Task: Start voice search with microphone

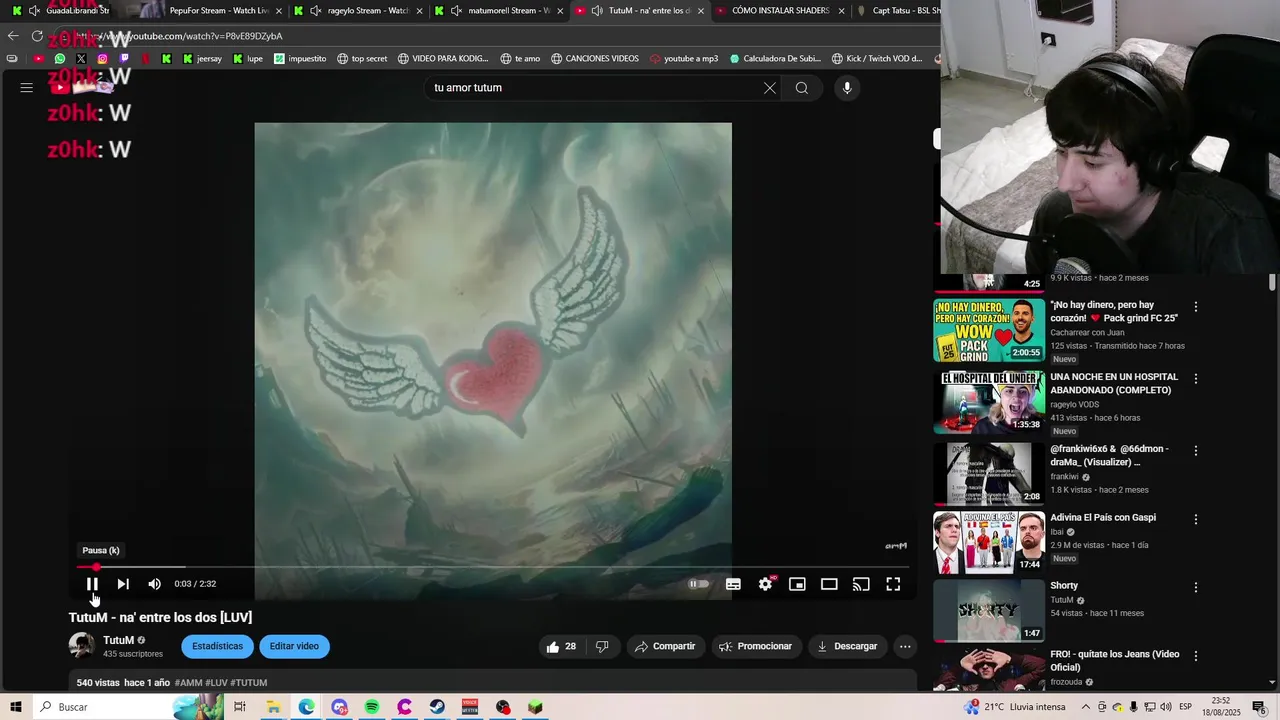Action: click(x=847, y=88)
